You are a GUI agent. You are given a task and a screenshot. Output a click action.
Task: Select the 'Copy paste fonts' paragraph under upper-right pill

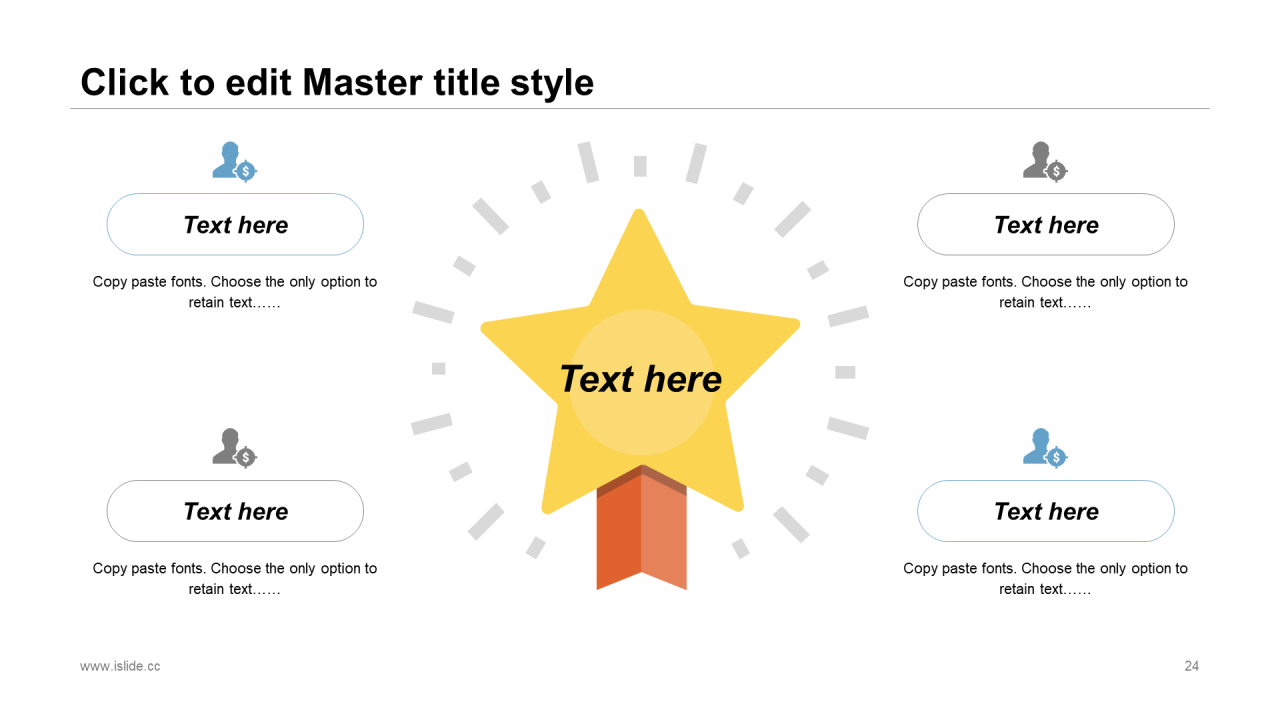click(1045, 292)
